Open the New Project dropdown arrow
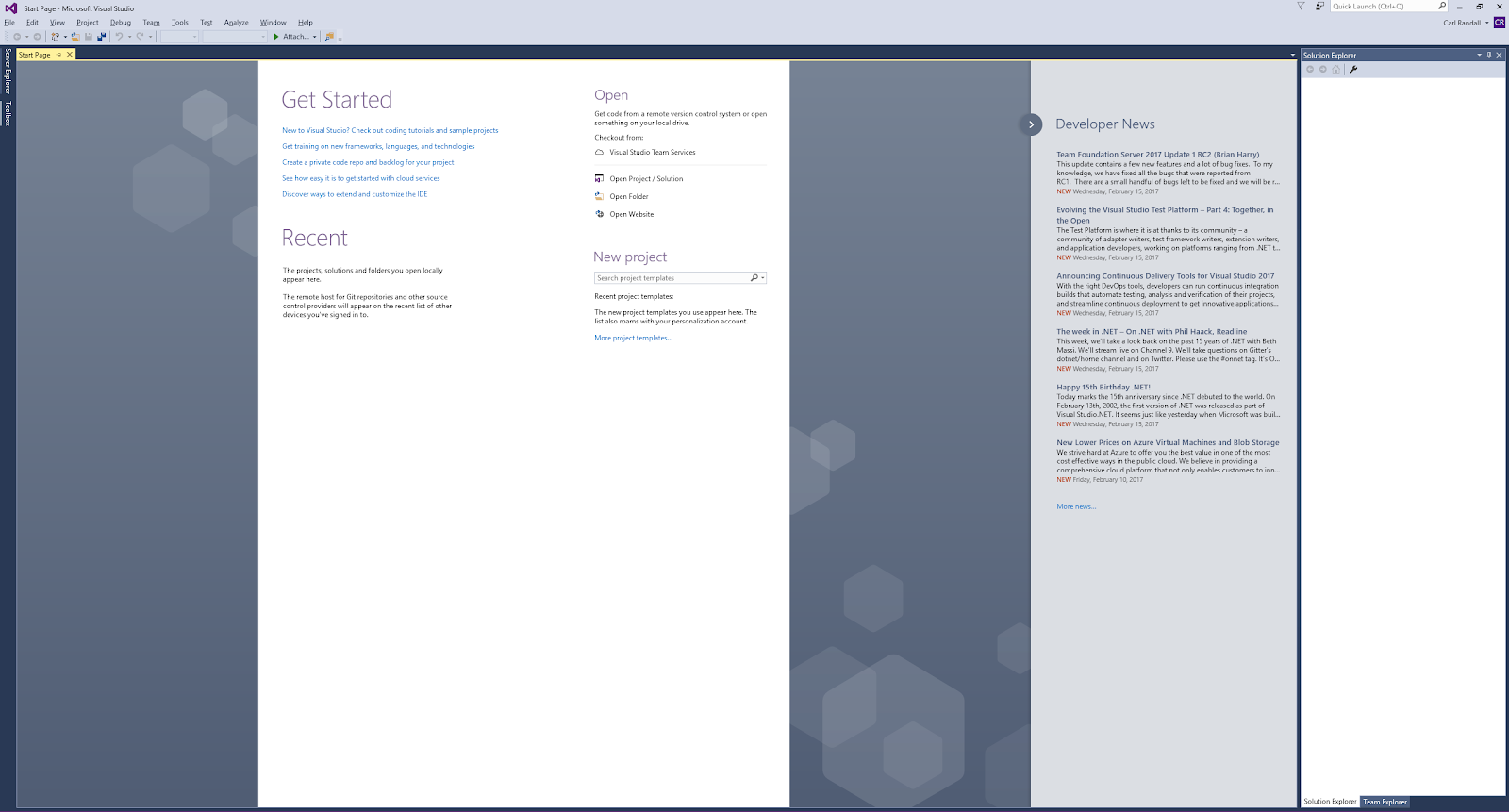The width and height of the screenshot is (1509, 812). [x=65, y=37]
